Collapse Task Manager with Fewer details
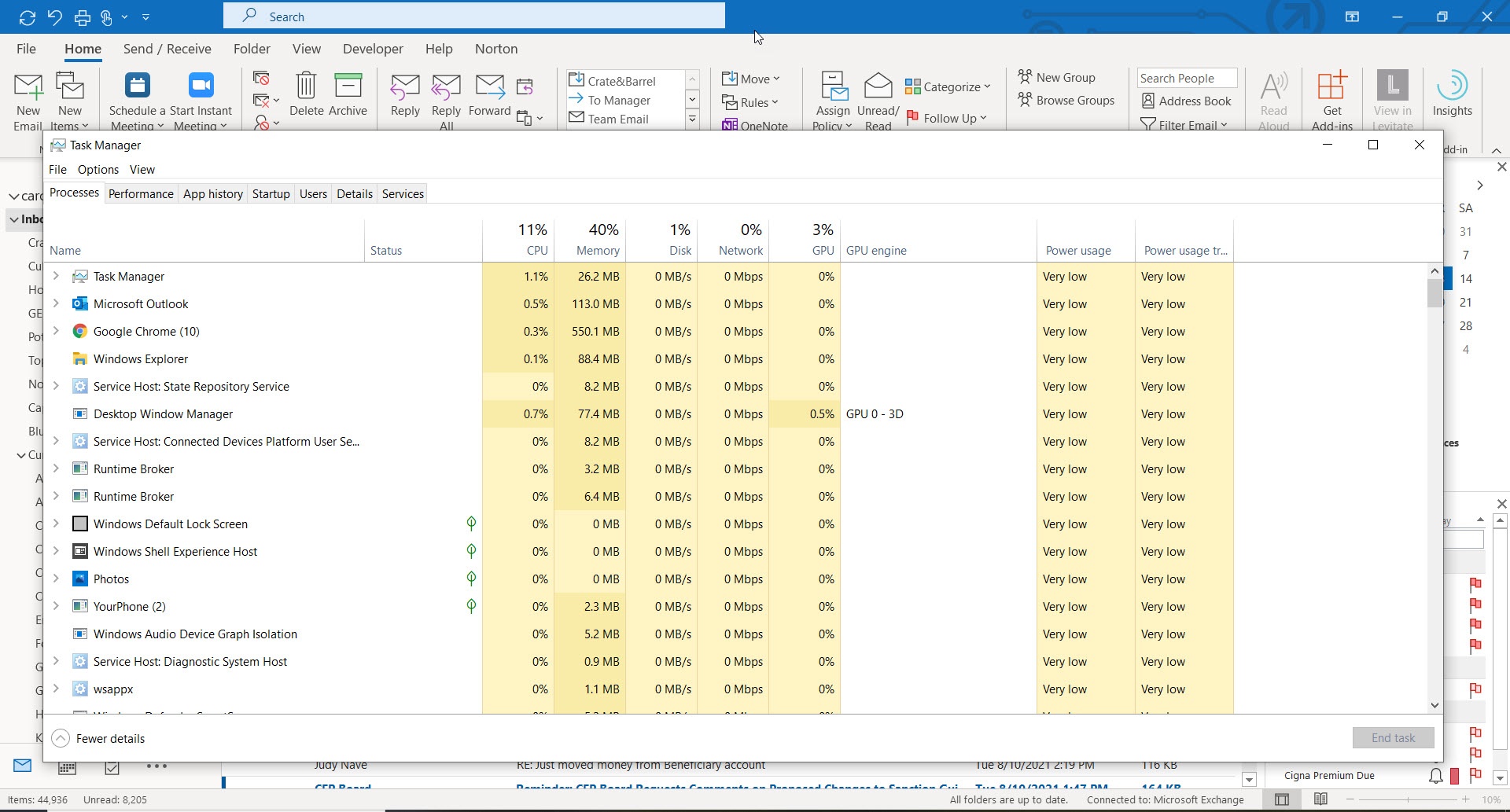 click(99, 738)
